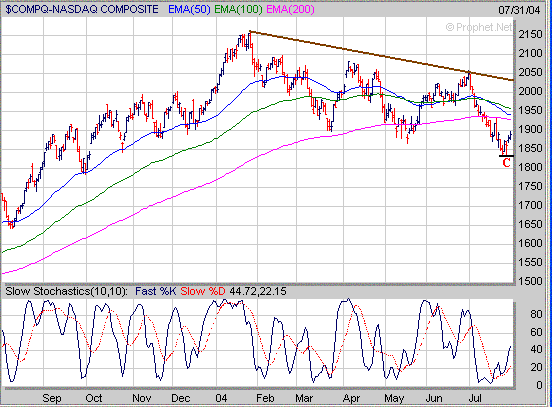This screenshot has width=552, height=407.
Task: Click the stochastics value 44.72,22.15
Action: 258,292
